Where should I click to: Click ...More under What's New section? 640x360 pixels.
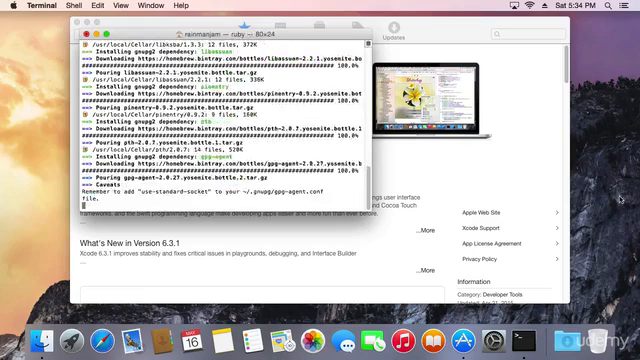tap(425, 271)
